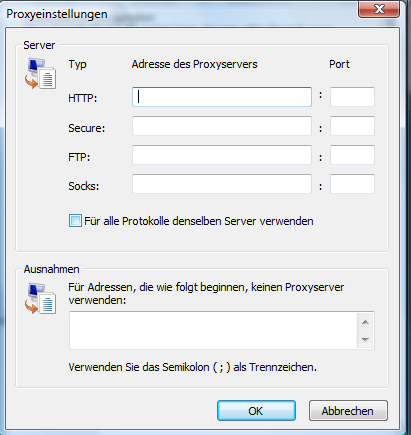Viewport: 411px width, 435px height.
Task: Click the Ausnahmen section computer icon
Action: coord(40,298)
